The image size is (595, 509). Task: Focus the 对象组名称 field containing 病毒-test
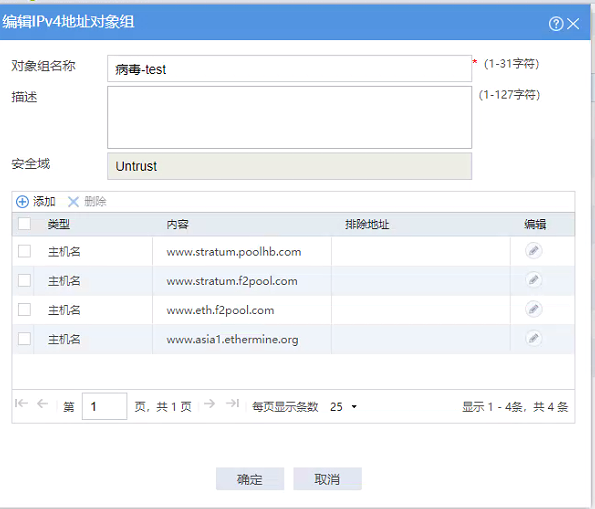290,69
